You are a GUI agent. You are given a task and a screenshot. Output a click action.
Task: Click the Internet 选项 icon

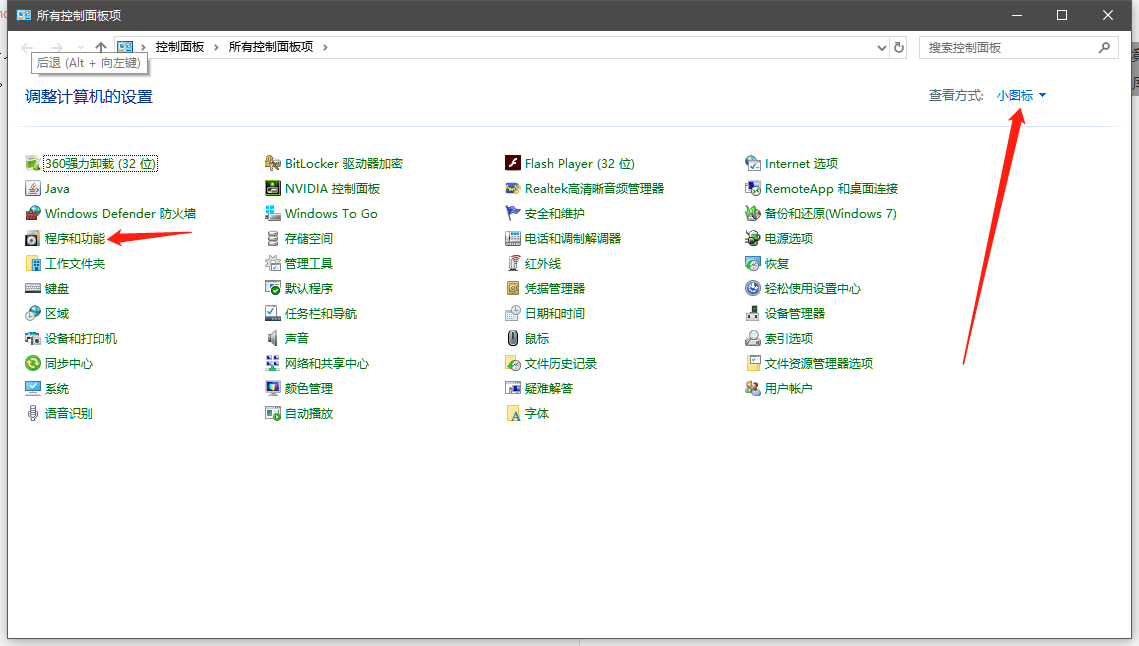[753, 163]
